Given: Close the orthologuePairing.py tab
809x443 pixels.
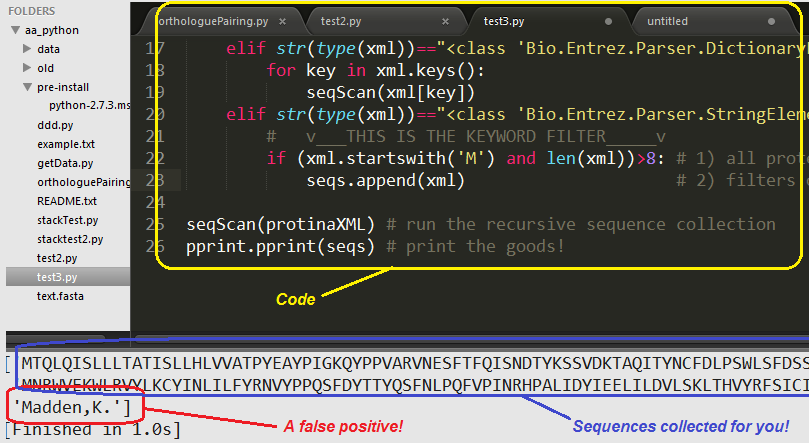Looking at the screenshot, I should [282, 21].
